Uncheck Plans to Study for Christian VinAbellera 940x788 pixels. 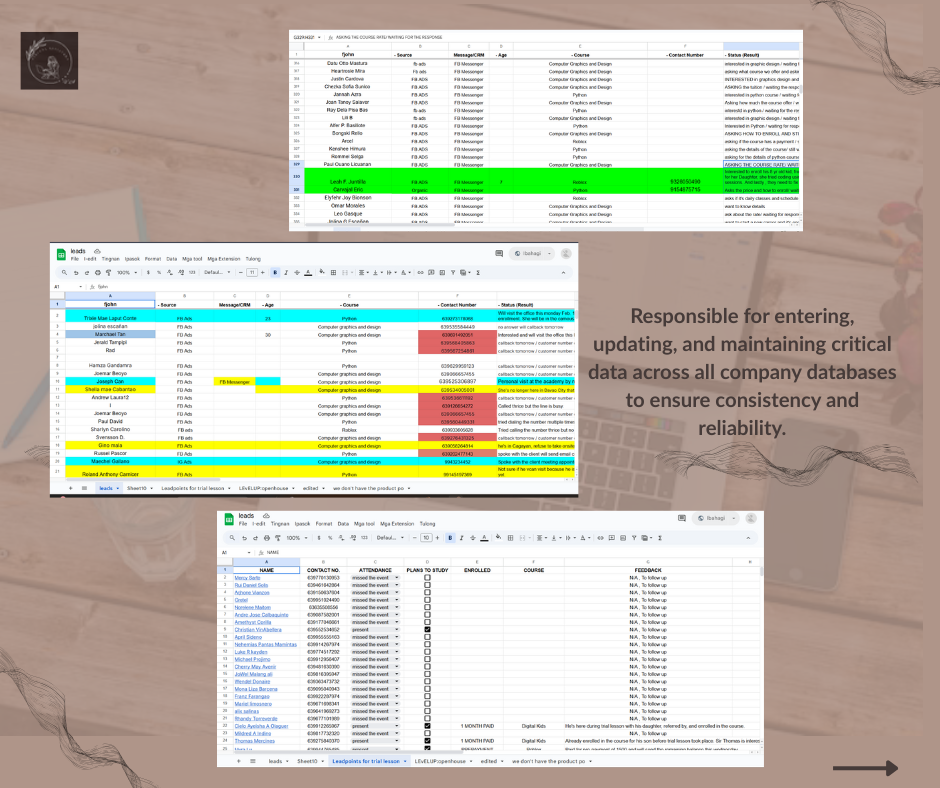[x=427, y=630]
